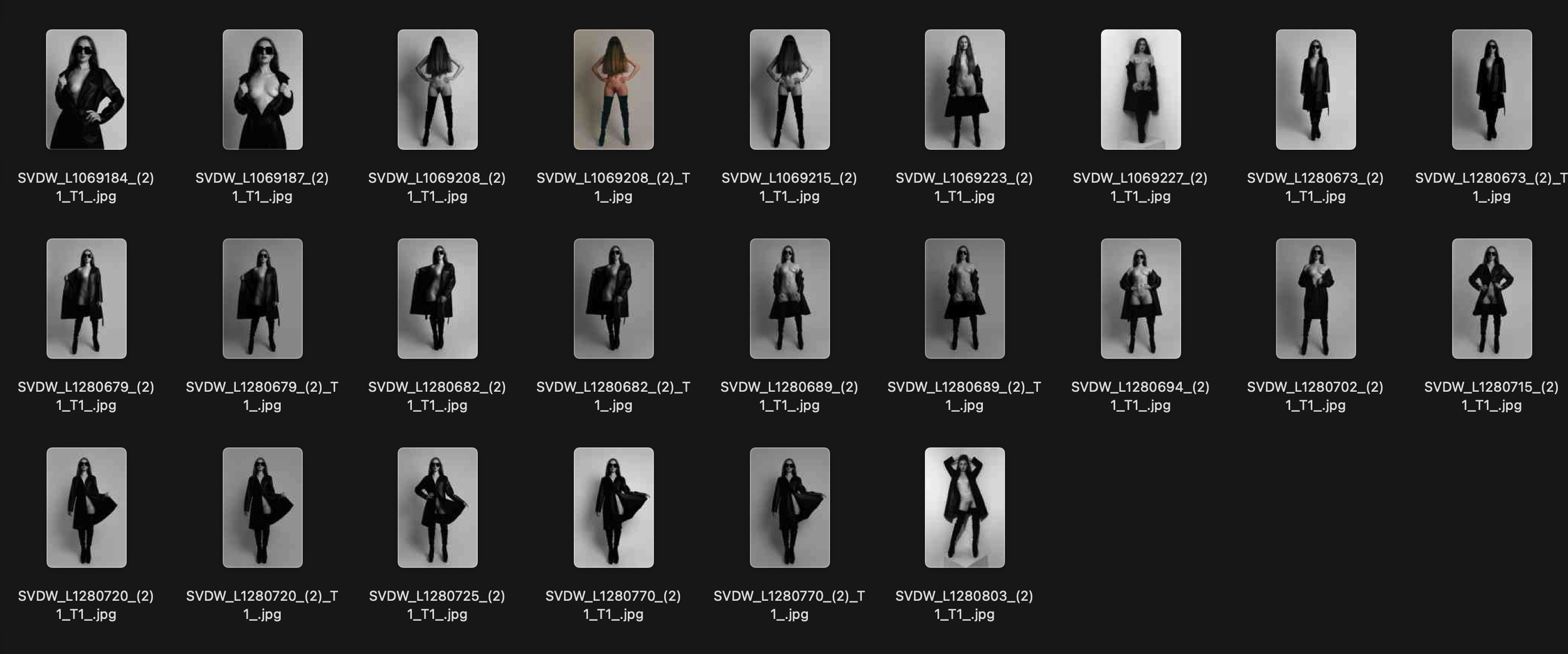The width and height of the screenshot is (1568, 654).
Task: Select thumbnail of SVDW_L1280770_(2)_T1_.jpg
Action: coord(790,507)
